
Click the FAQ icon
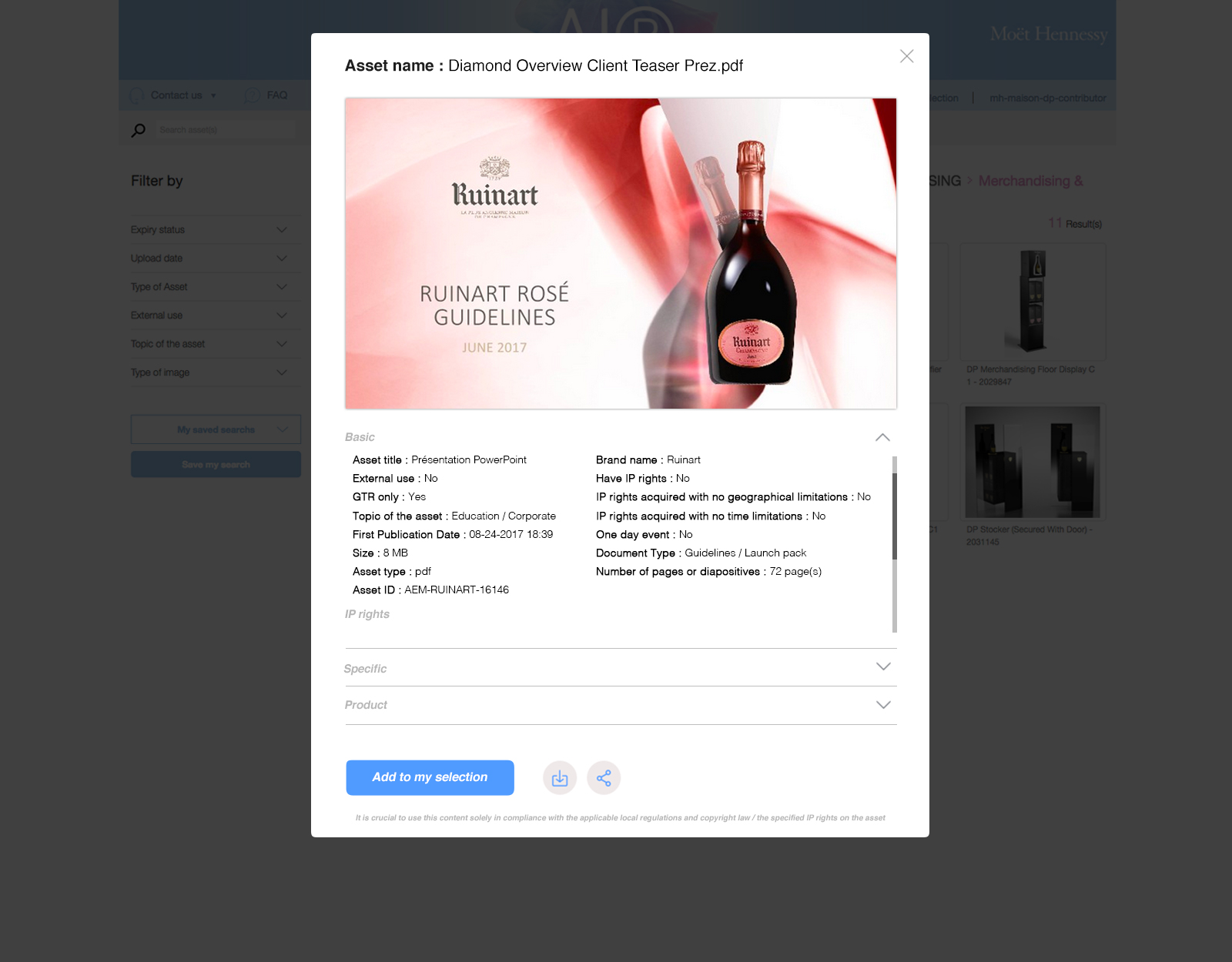point(252,95)
